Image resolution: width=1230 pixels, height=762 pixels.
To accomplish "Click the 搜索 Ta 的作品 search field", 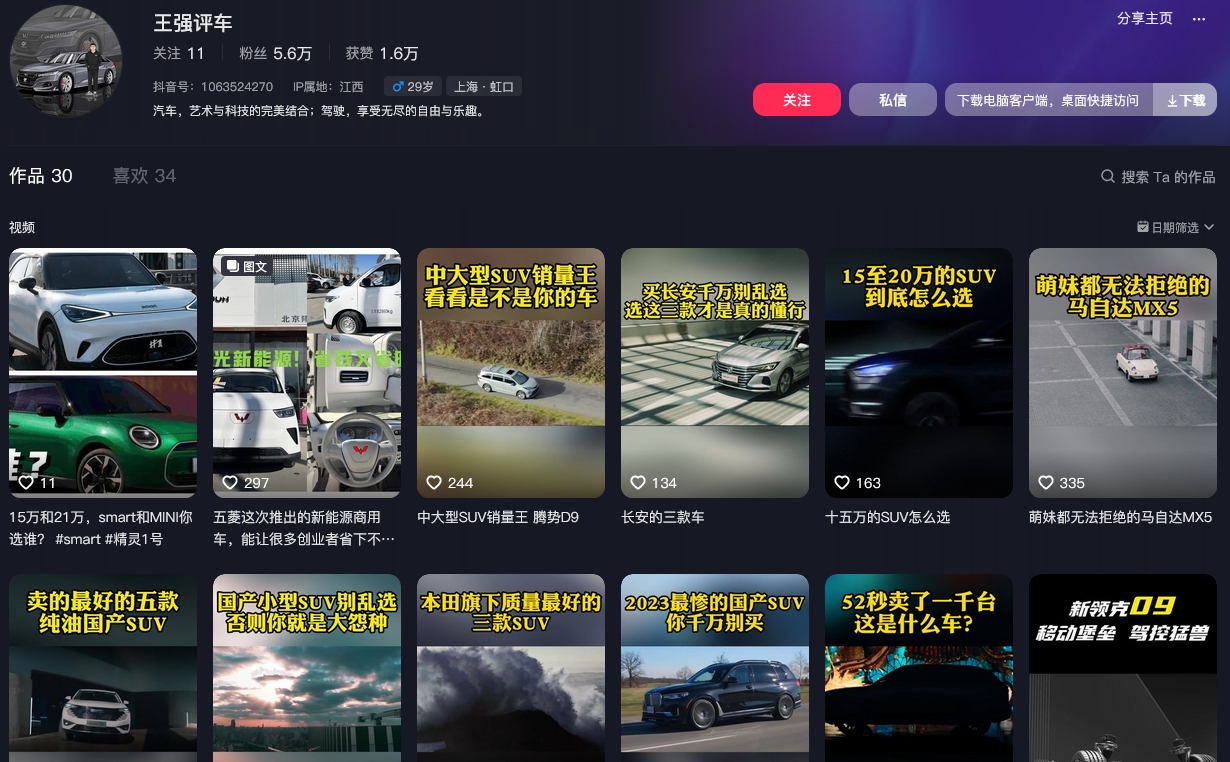I will coord(1158,176).
